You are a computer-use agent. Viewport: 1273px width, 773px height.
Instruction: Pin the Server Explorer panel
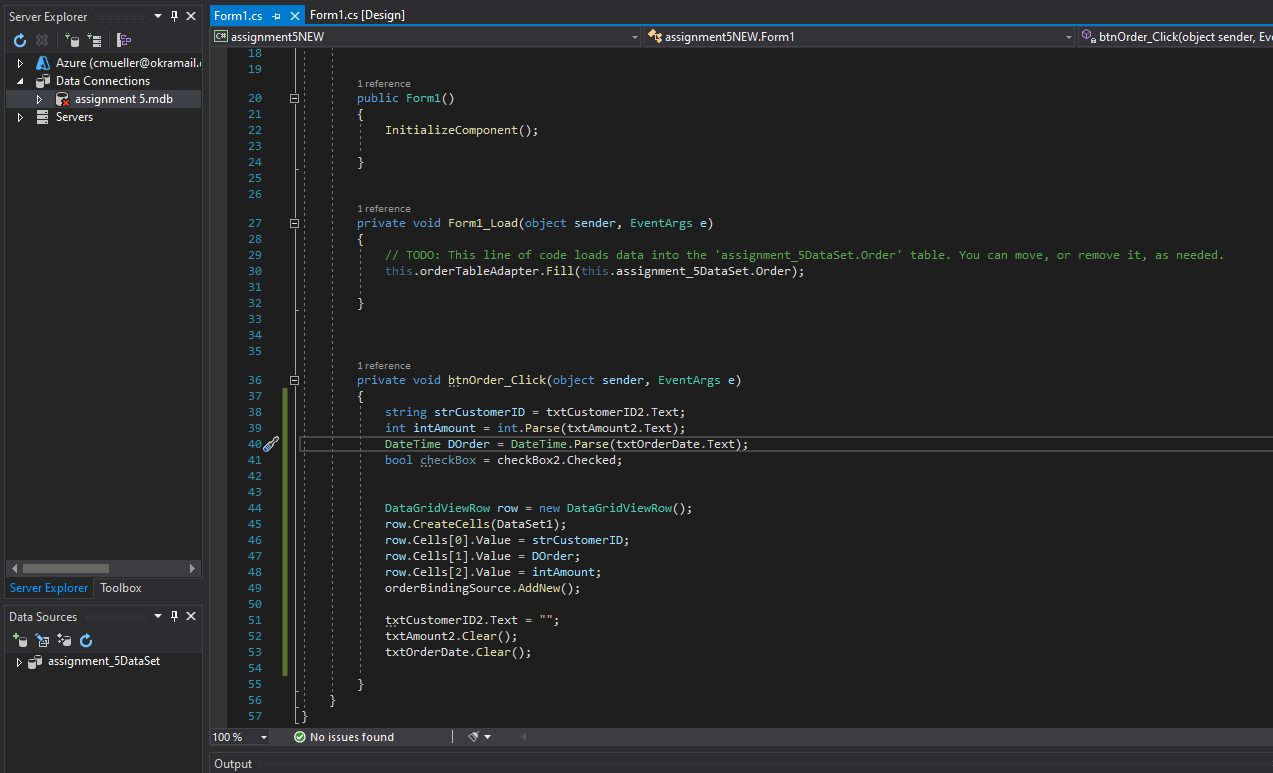pyautogui.click(x=174, y=17)
